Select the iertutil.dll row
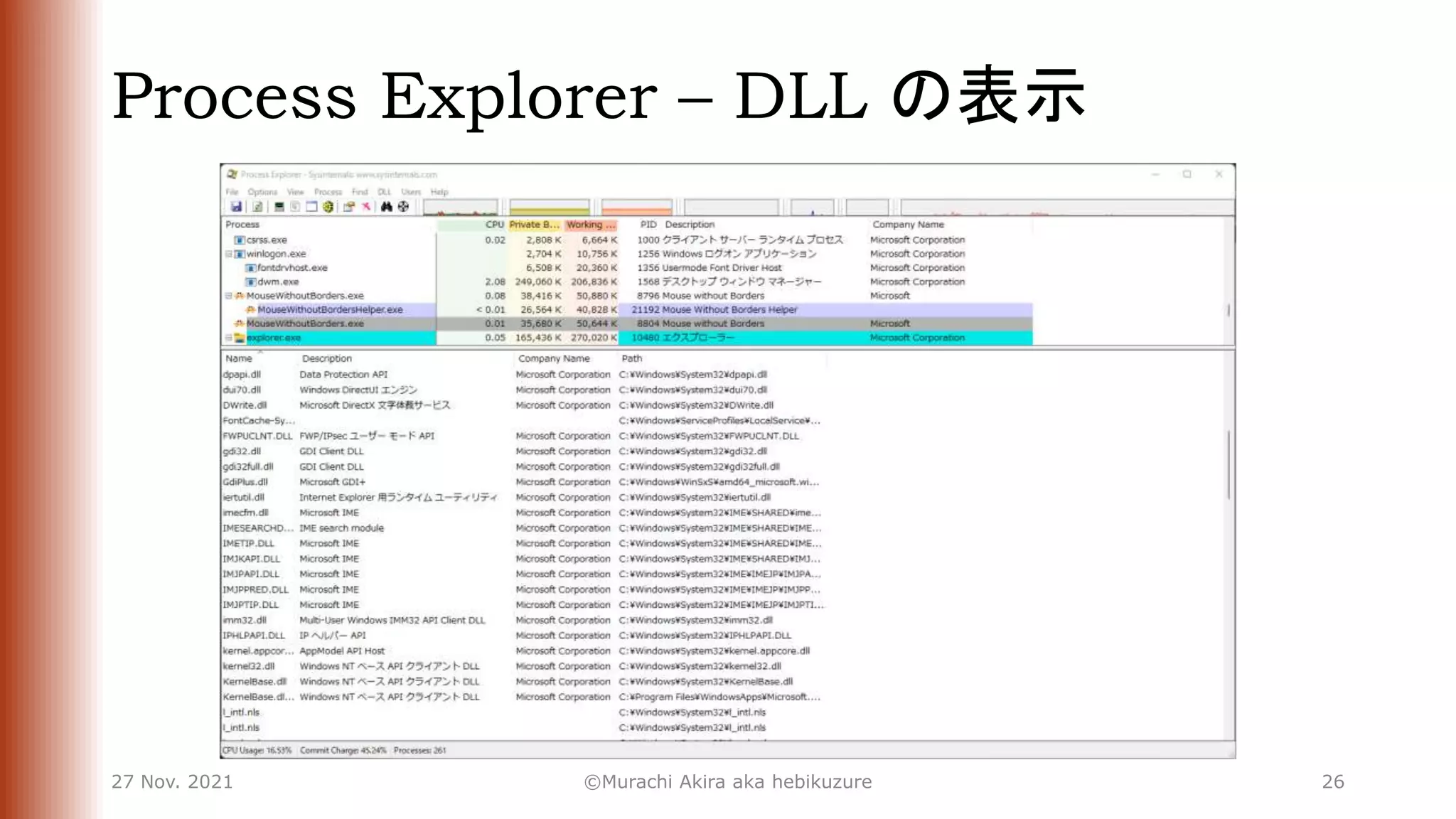 point(524,498)
